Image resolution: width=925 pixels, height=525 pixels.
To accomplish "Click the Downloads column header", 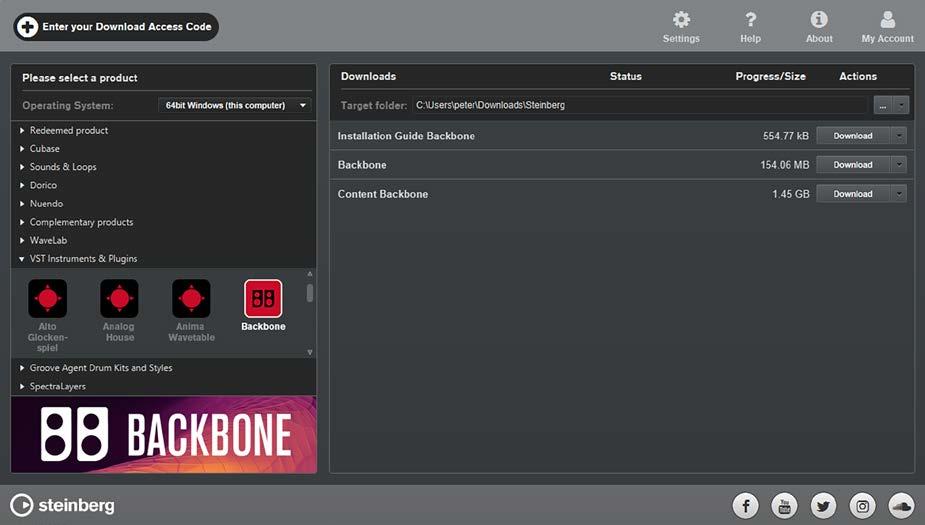I will point(368,76).
